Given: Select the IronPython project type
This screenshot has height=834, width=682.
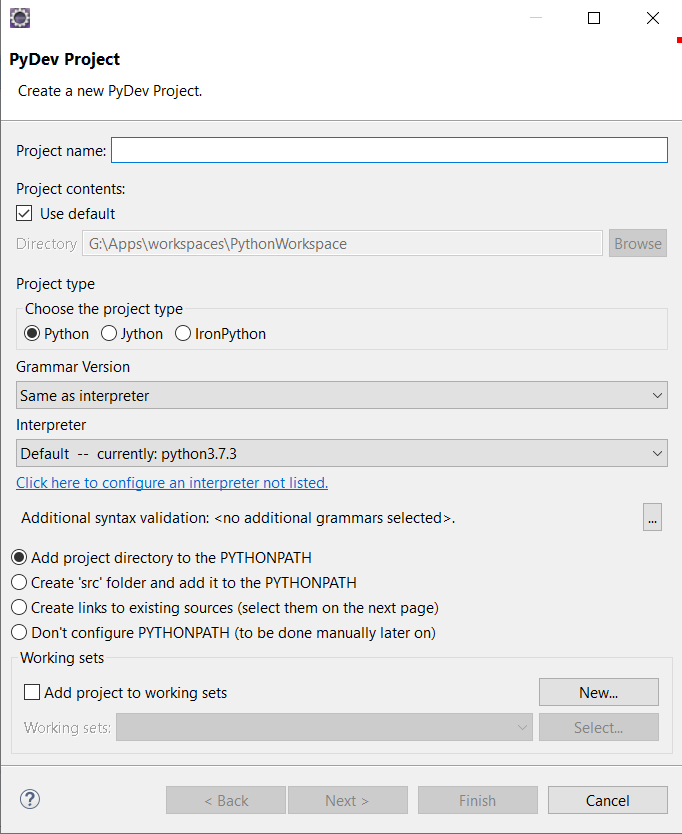Looking at the screenshot, I should (x=183, y=334).
